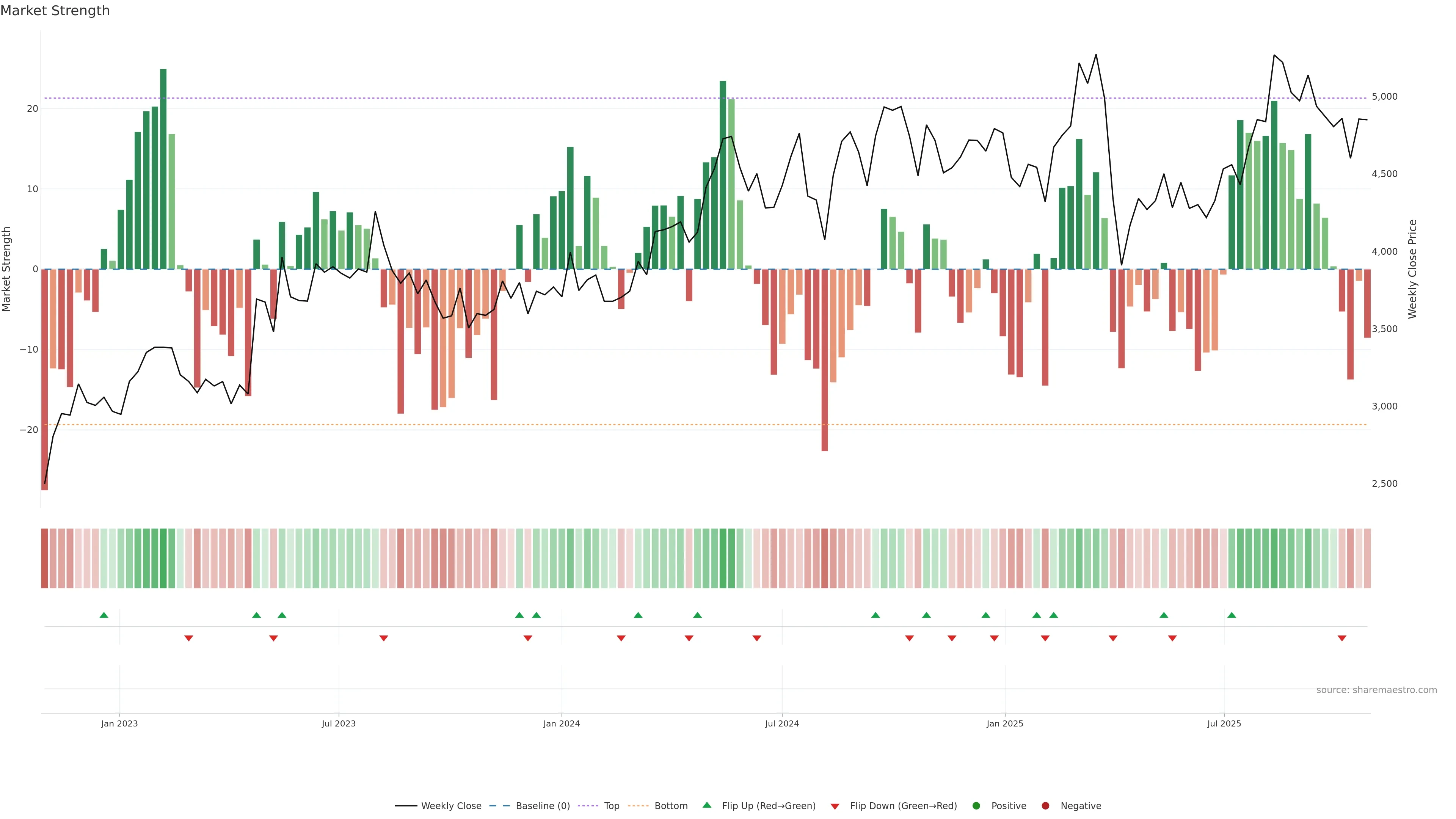Click the leftmost green flip-up triangle marker
This screenshot has height=819, width=1456.
pyautogui.click(x=104, y=615)
